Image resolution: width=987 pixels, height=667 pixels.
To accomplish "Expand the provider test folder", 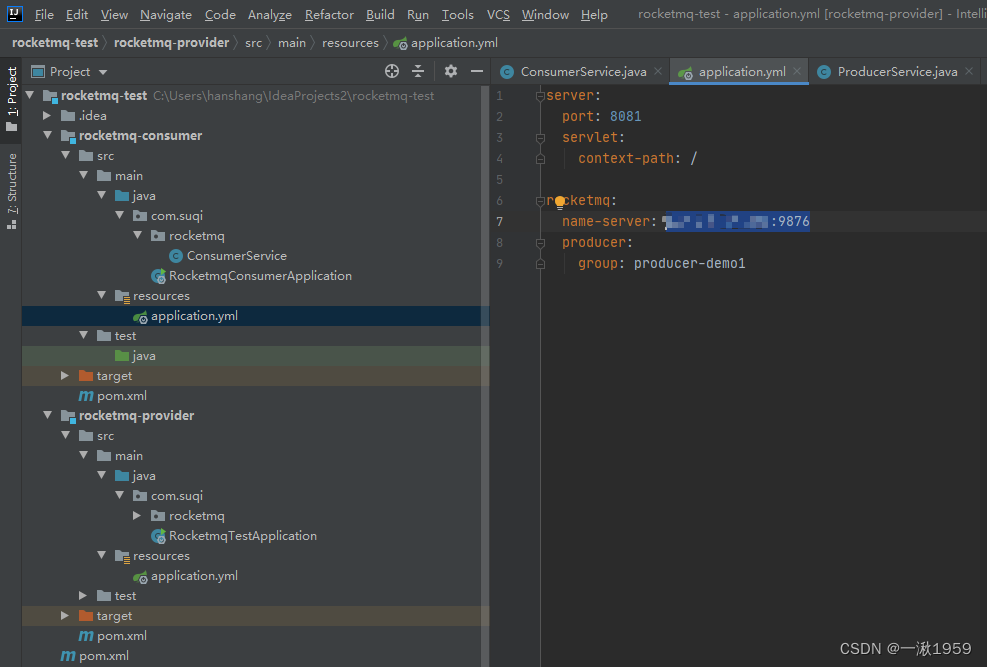I will (83, 595).
